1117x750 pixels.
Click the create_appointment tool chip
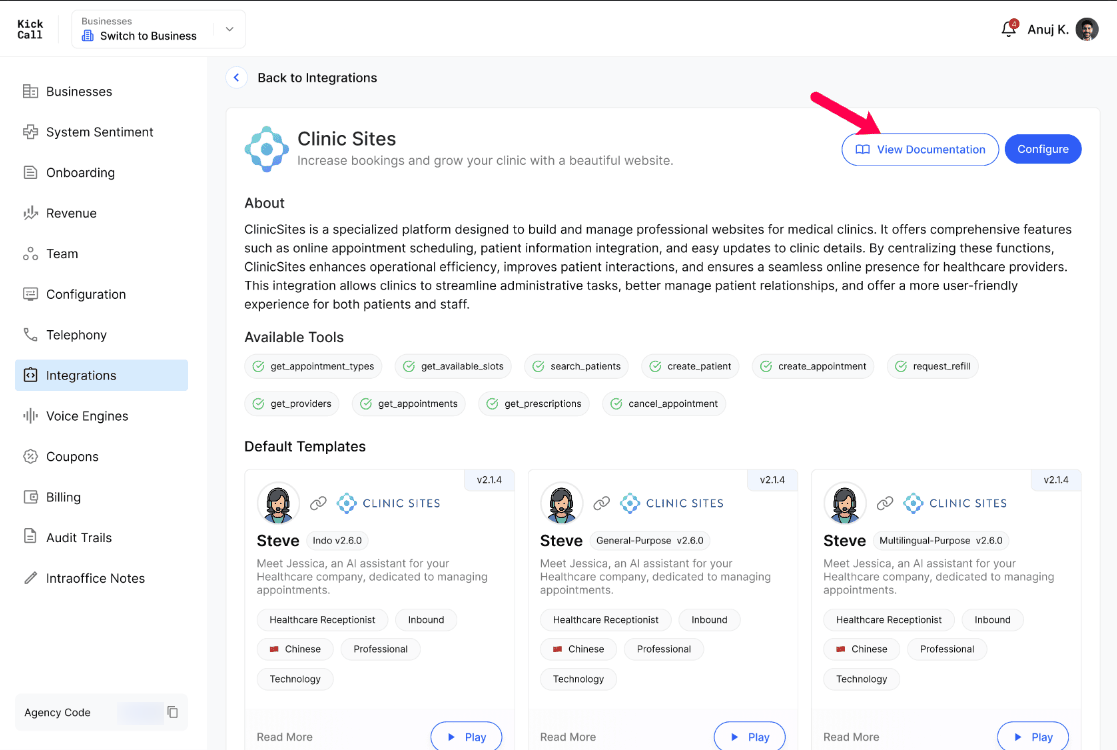click(x=813, y=366)
